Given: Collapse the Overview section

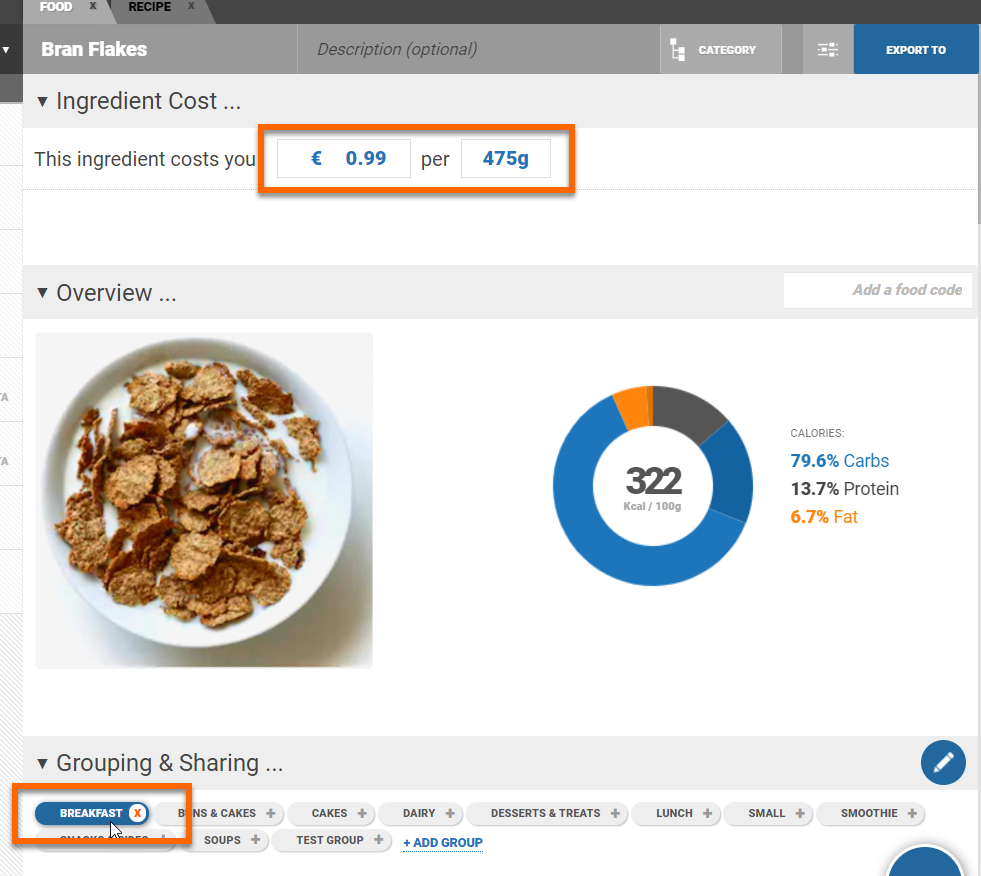Looking at the screenshot, I should [41, 293].
